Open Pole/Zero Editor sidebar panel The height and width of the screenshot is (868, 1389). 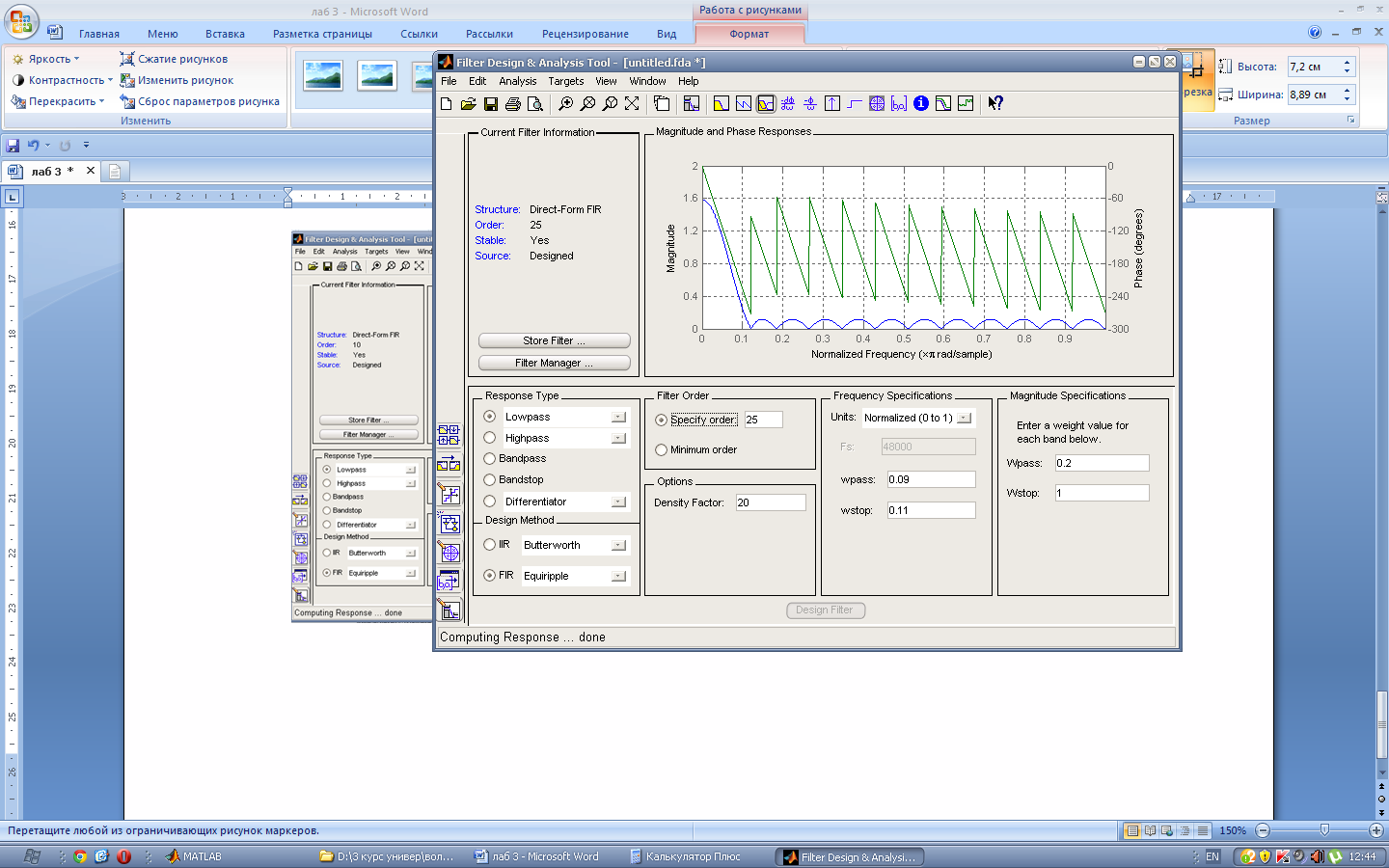pos(449,552)
